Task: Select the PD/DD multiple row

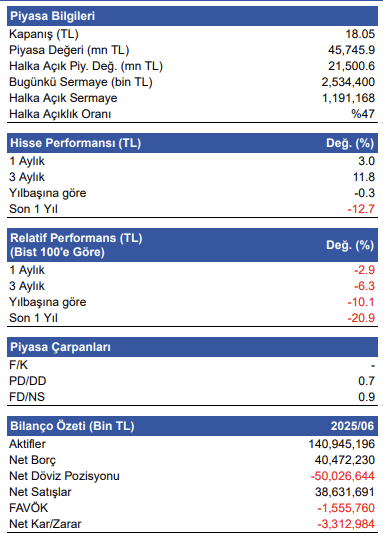Action: (192, 381)
